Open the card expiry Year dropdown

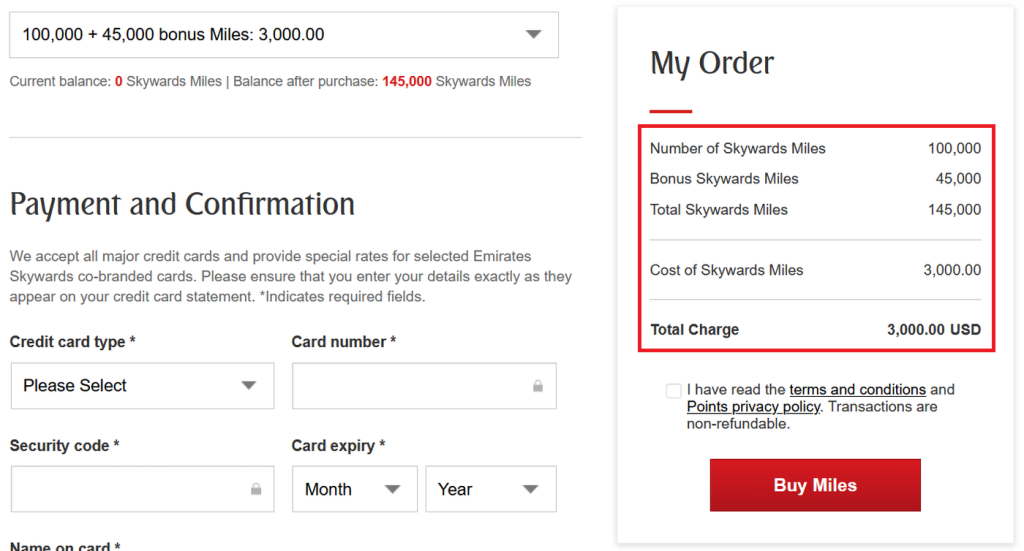(x=489, y=490)
